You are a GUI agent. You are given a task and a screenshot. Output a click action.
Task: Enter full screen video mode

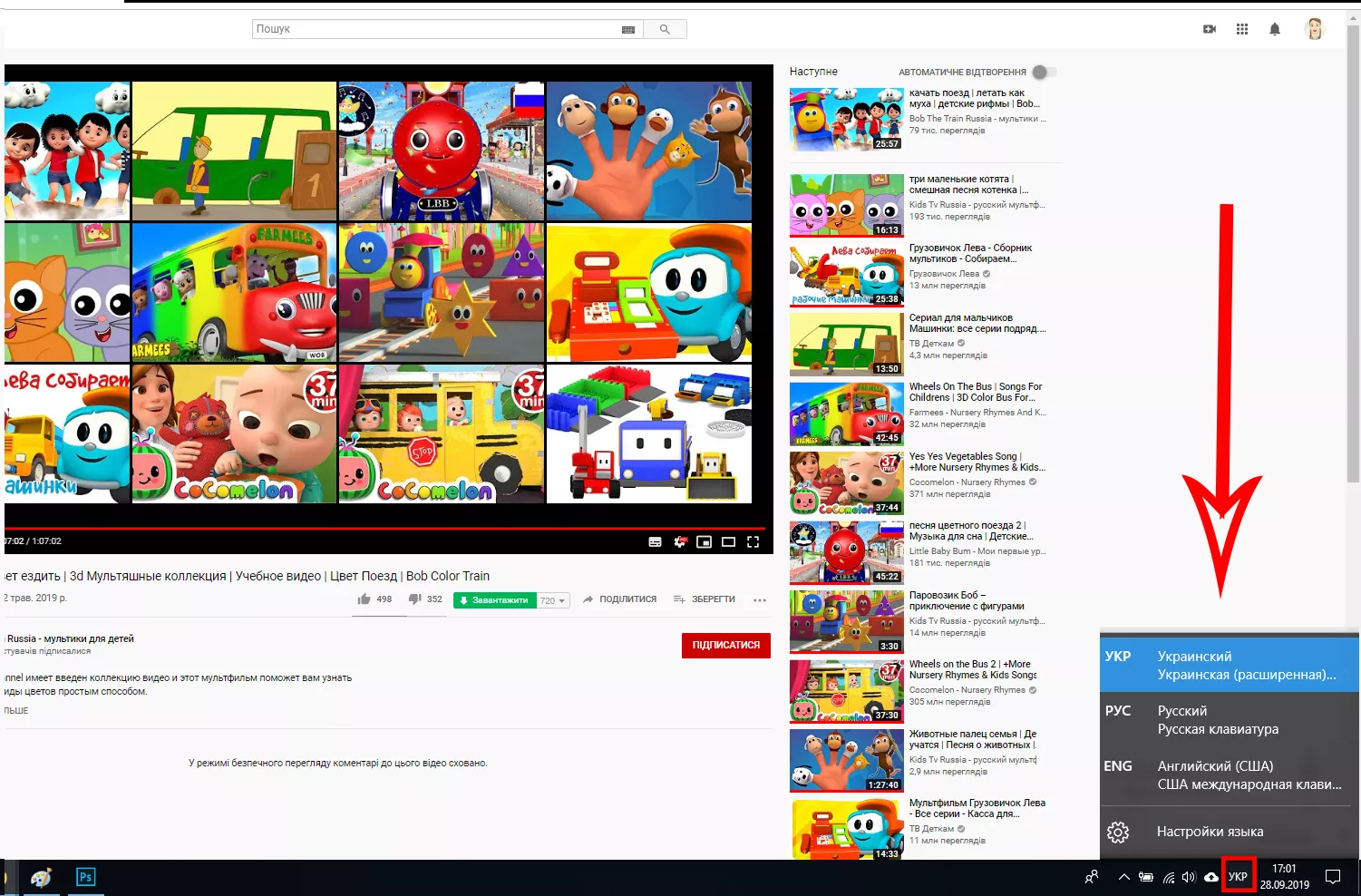(x=753, y=542)
